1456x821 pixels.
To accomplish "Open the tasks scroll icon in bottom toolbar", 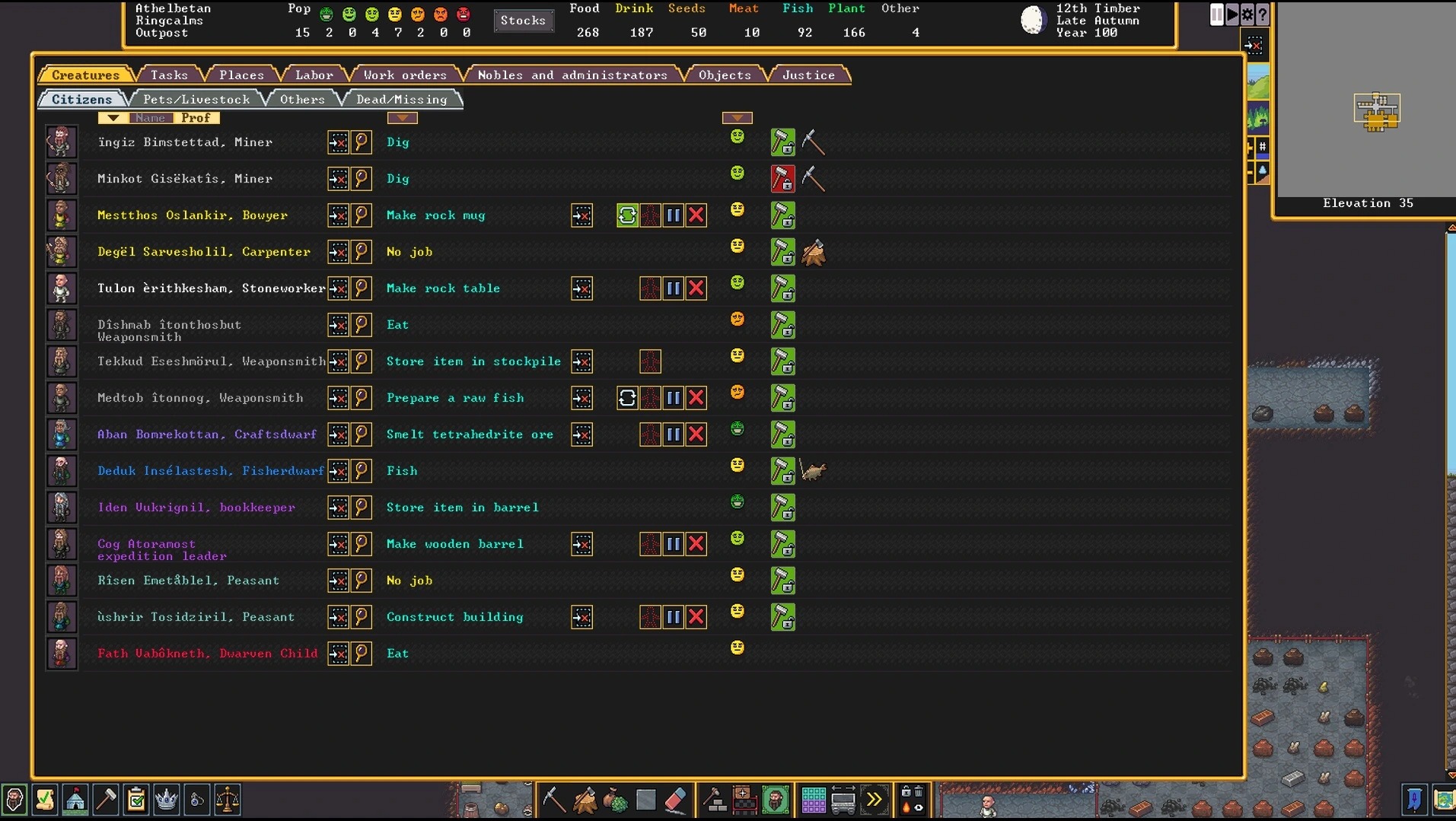I will (45, 800).
